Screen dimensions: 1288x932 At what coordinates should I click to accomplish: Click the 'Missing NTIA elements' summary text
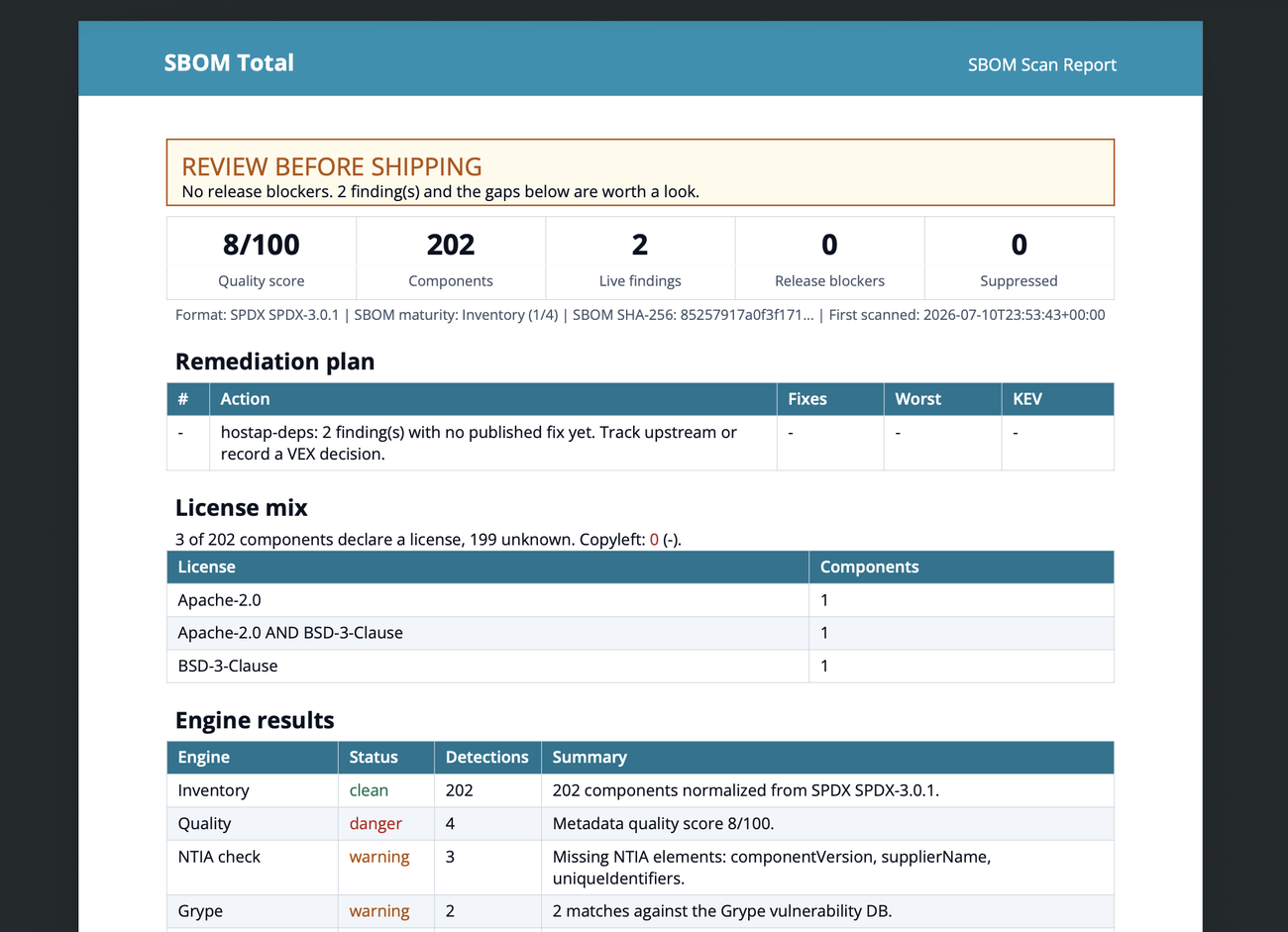[772, 868]
